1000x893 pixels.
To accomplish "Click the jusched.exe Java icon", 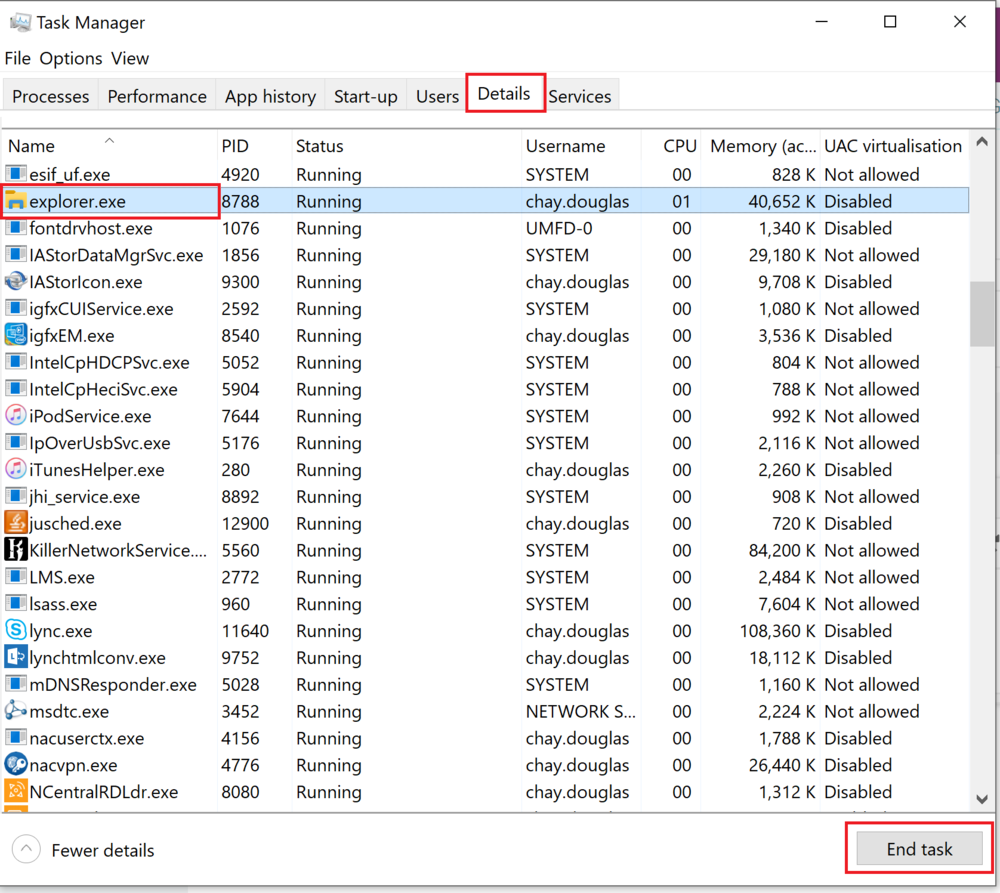I will pyautogui.click(x=14, y=523).
